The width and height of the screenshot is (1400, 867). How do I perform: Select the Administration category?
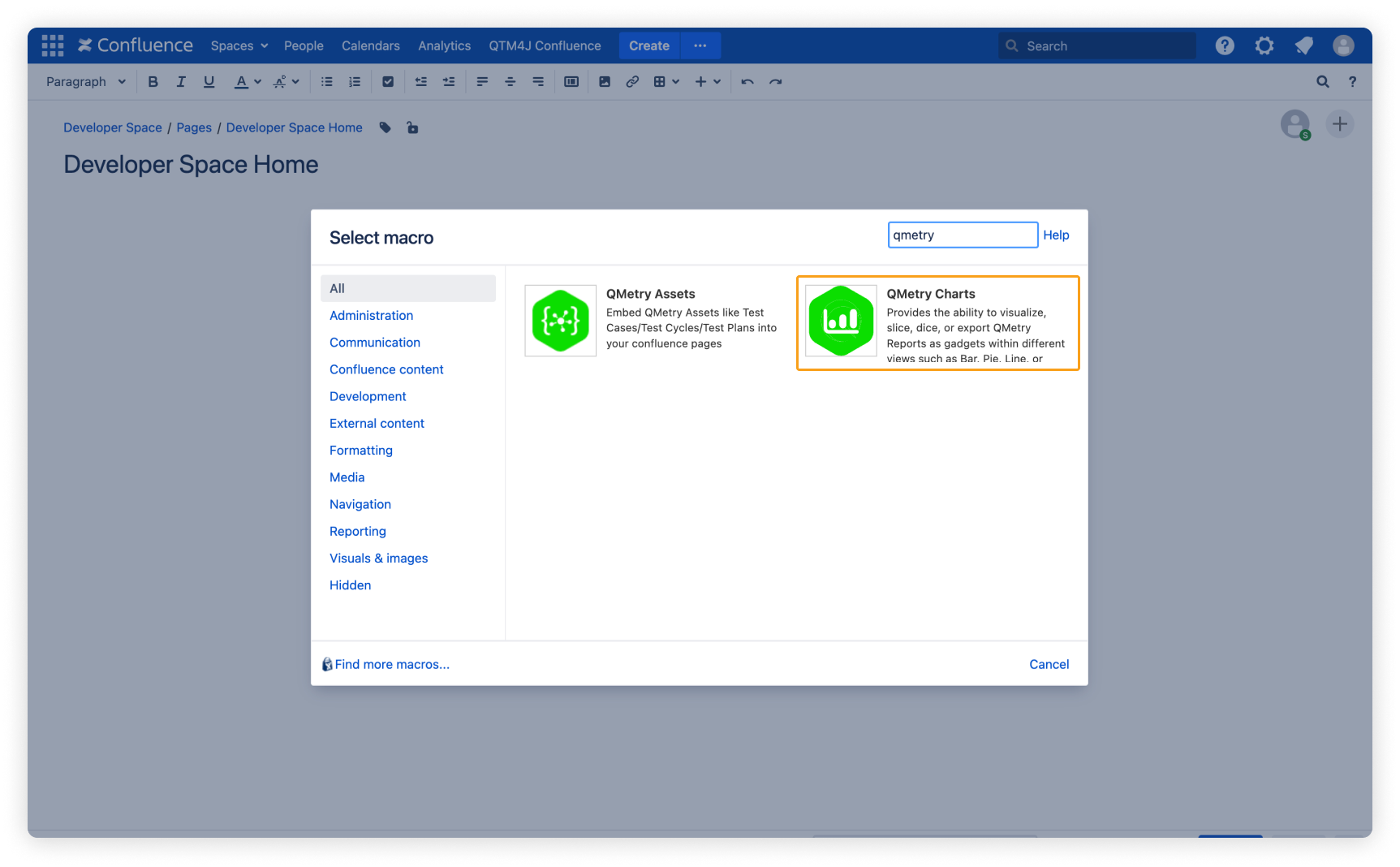coord(371,315)
